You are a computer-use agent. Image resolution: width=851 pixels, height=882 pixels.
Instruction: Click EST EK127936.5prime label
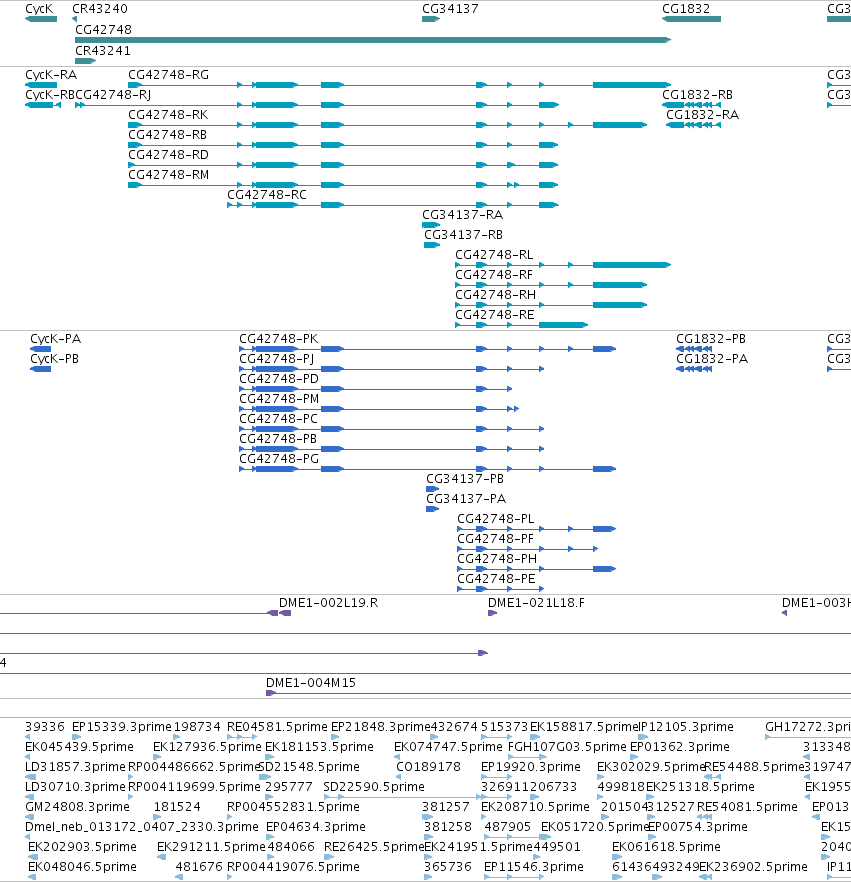[208, 747]
